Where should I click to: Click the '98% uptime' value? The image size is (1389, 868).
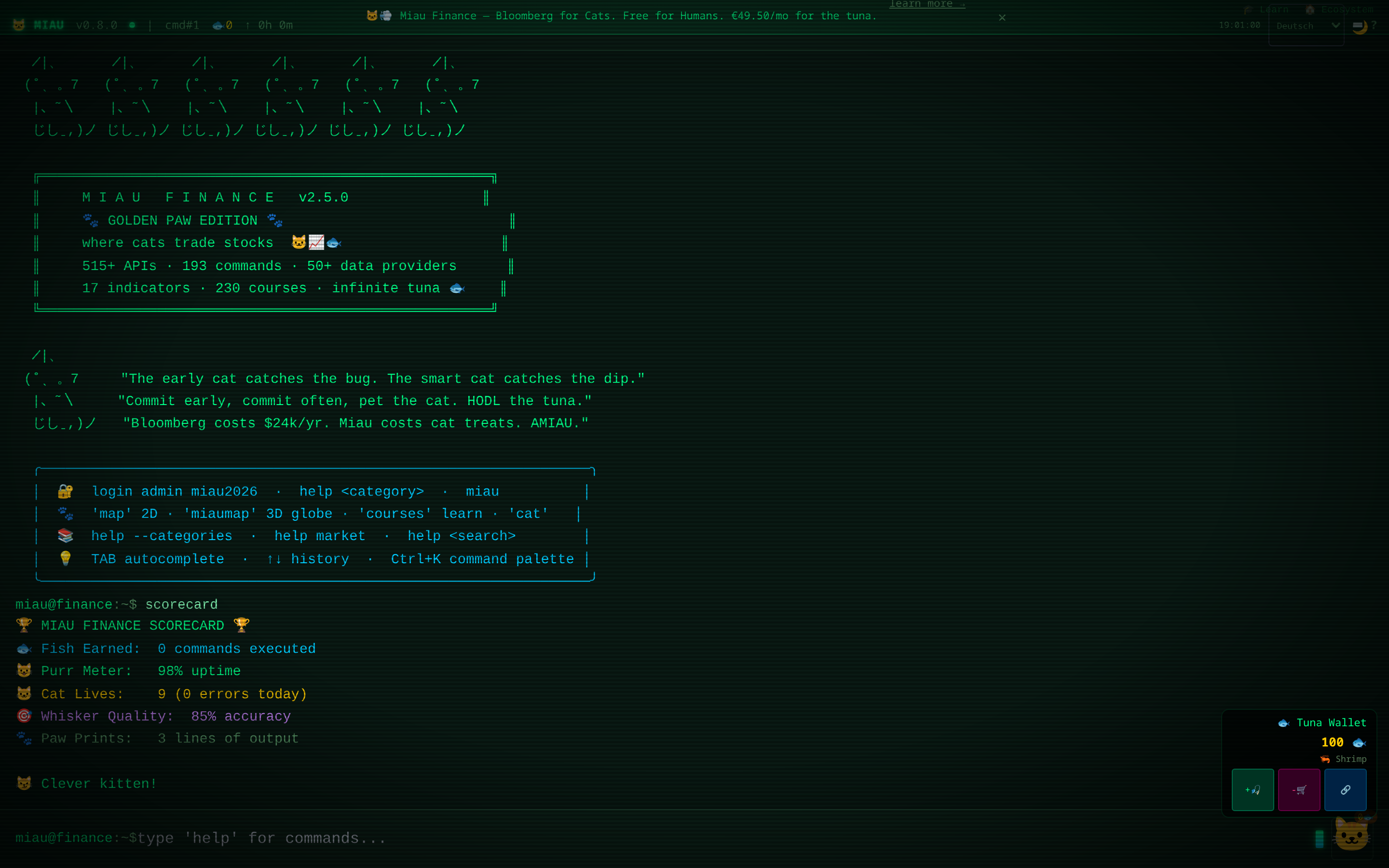coord(199,671)
